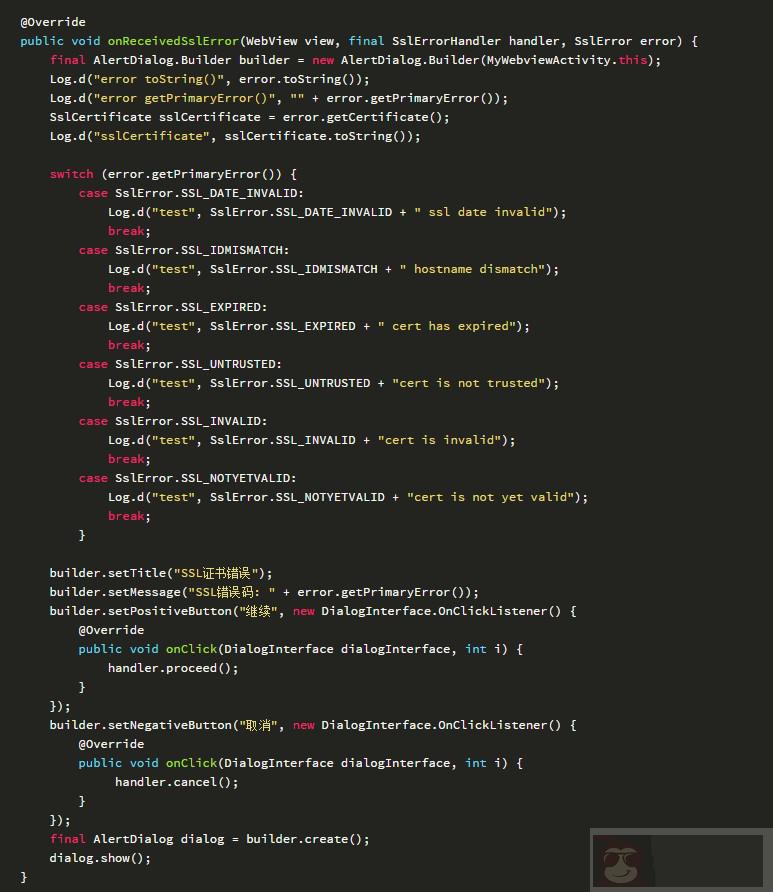Click the "cert has expired" string

click(x=449, y=326)
